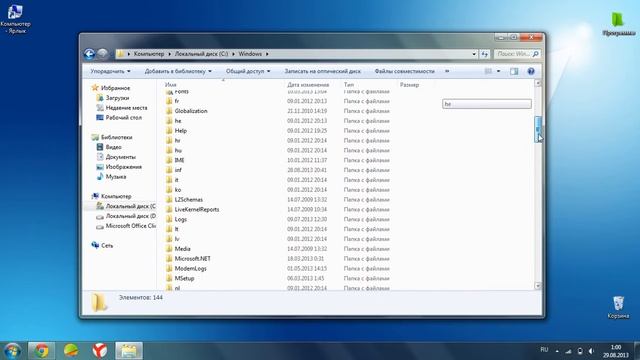This screenshot has height=360, width=640.
Task: Open the Музыка library
Action: [x=116, y=177]
